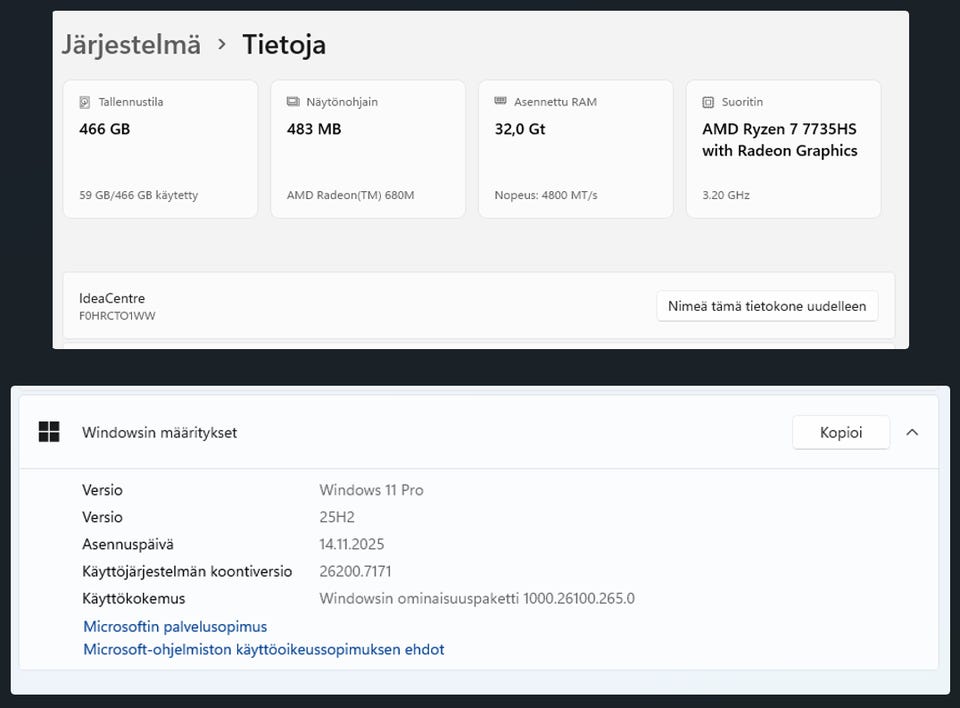Click the Suoritin processor chip icon
Screen dimensions: 960x708
[x=708, y=102]
